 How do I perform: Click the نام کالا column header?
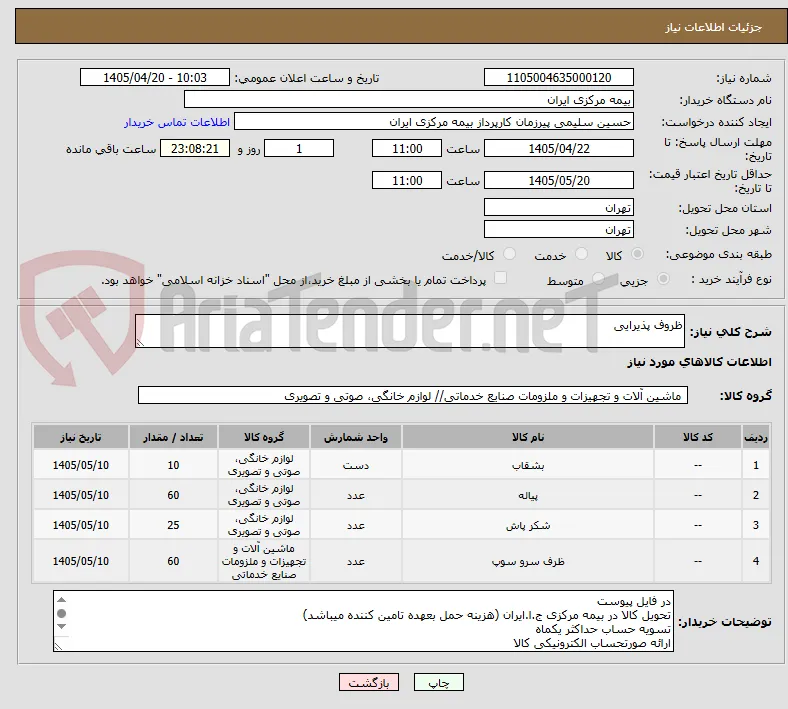528,437
